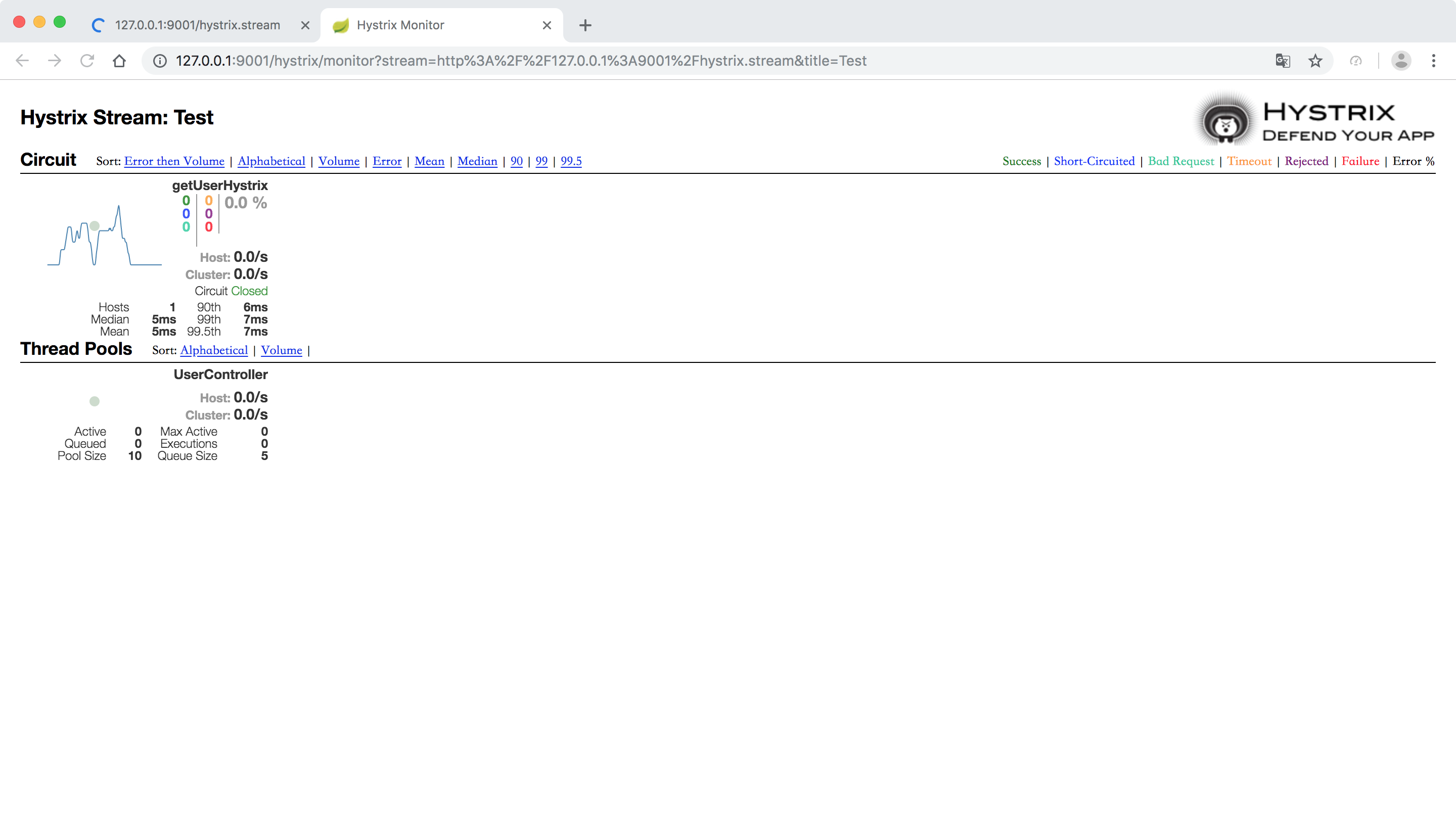This screenshot has width=1456, height=834.
Task: Open the Chrome three-dot menu
Action: coord(1434,61)
